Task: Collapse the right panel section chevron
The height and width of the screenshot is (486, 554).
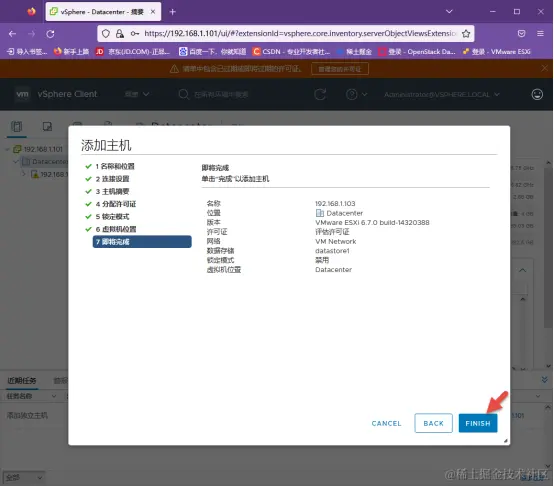Action: tap(523, 270)
